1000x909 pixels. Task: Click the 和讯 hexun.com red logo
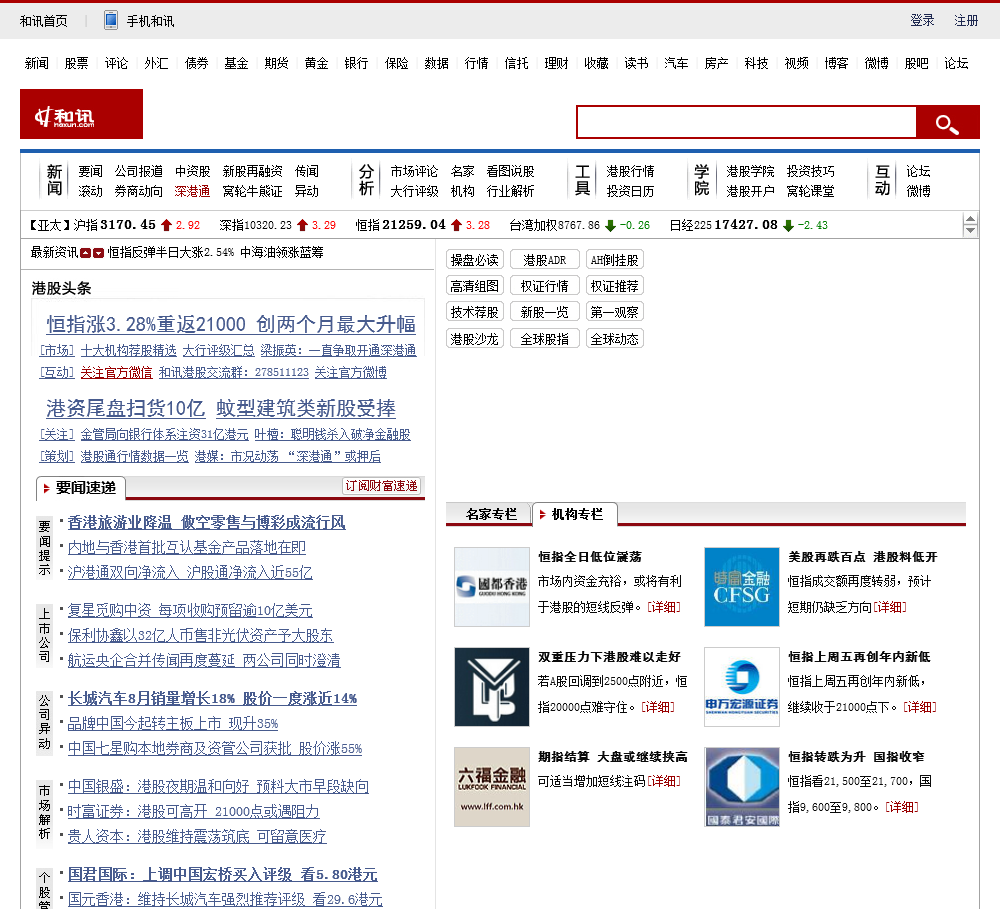82,114
